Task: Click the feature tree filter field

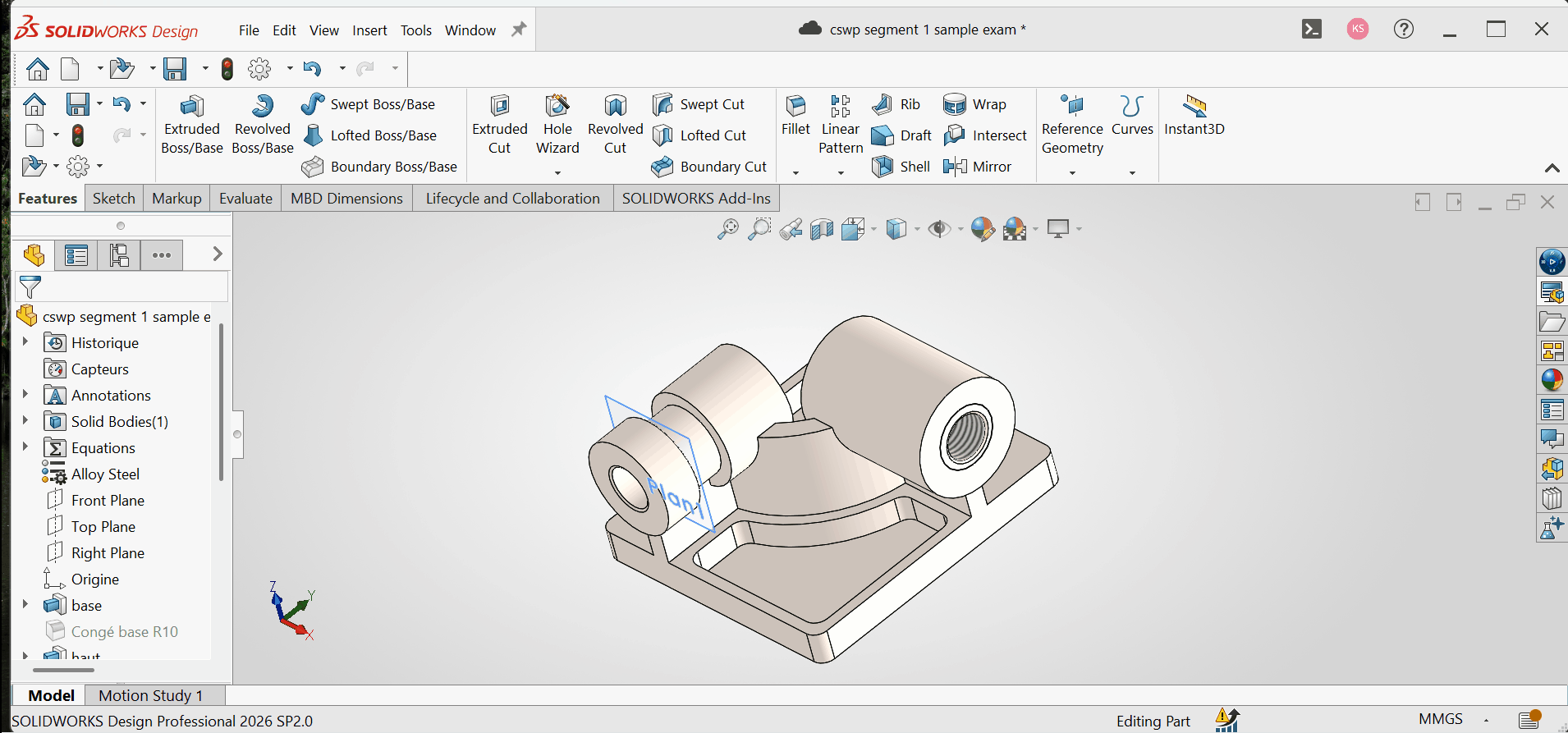Action: (x=121, y=287)
